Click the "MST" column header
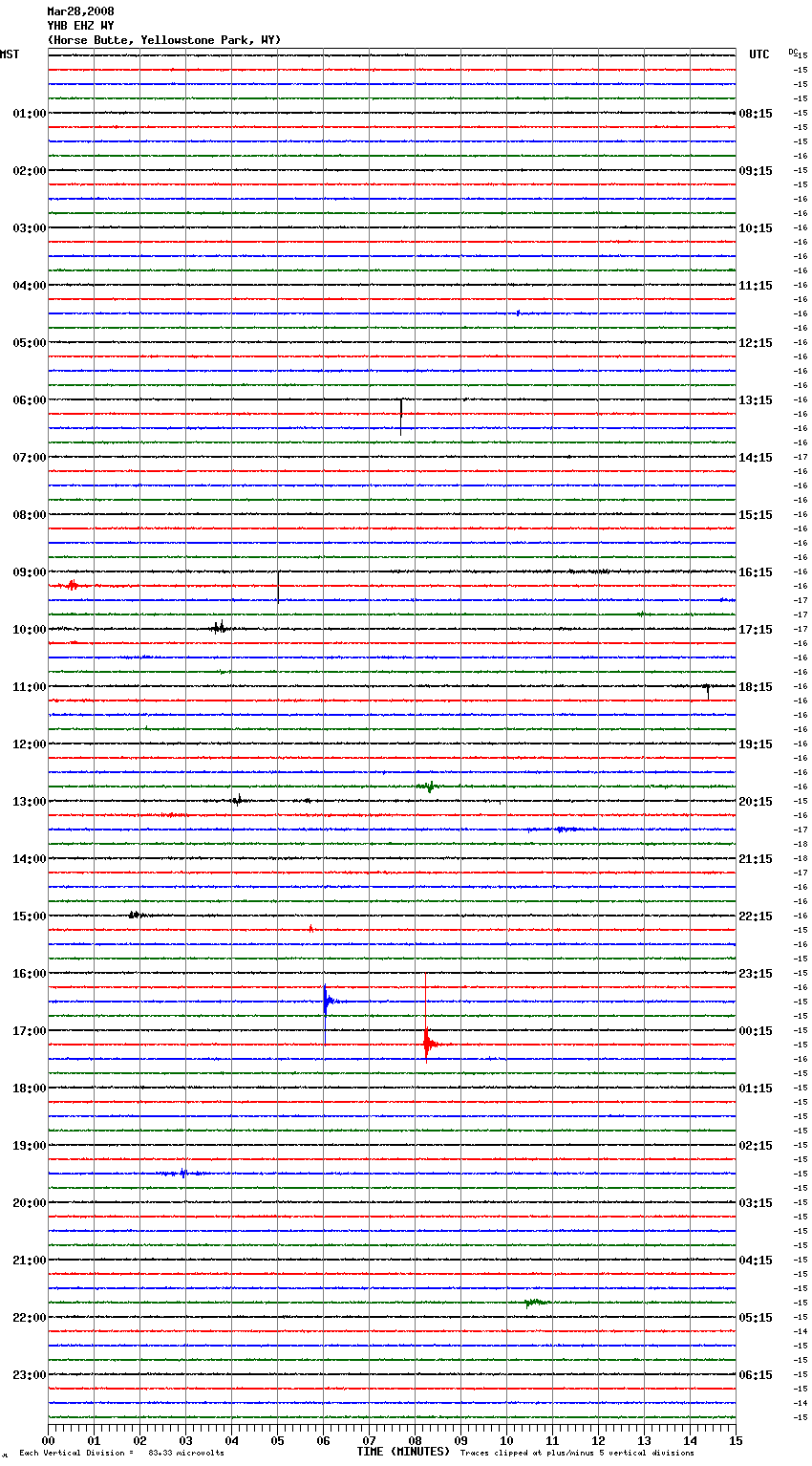This screenshot has width=812, height=1466. [x=10, y=54]
